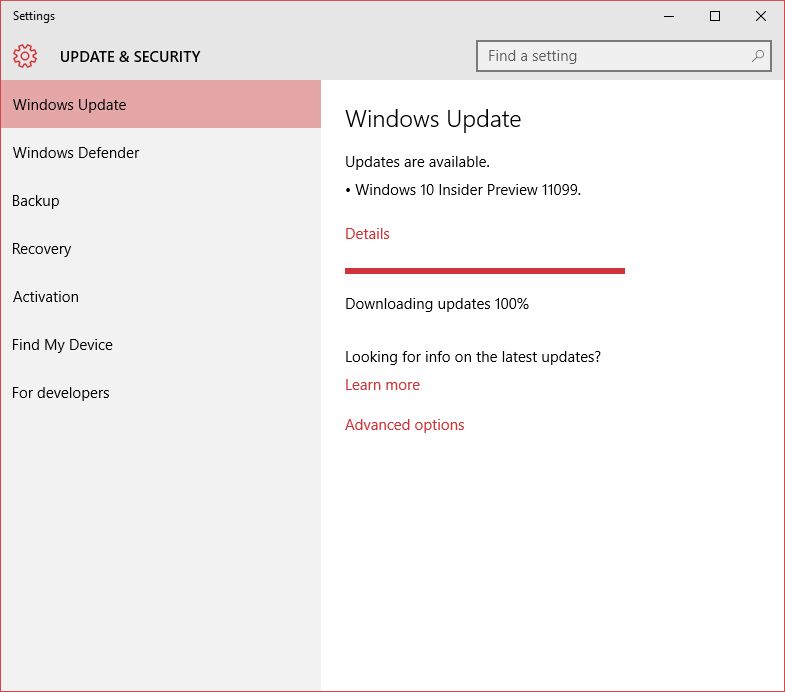Maximize the Settings window

pos(715,16)
